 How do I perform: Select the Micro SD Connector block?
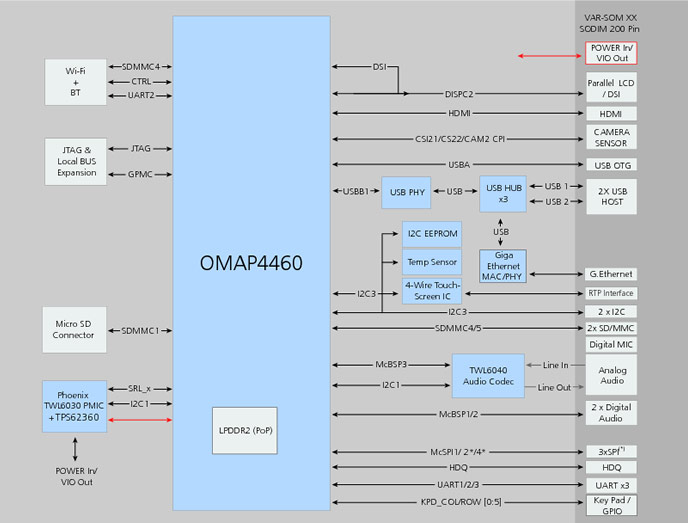[x=74, y=330]
